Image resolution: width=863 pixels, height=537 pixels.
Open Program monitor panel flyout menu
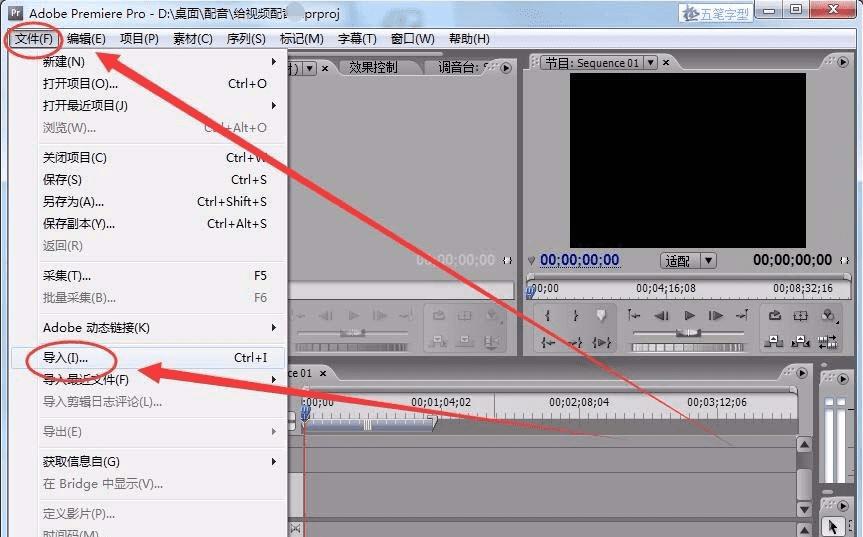tap(843, 62)
